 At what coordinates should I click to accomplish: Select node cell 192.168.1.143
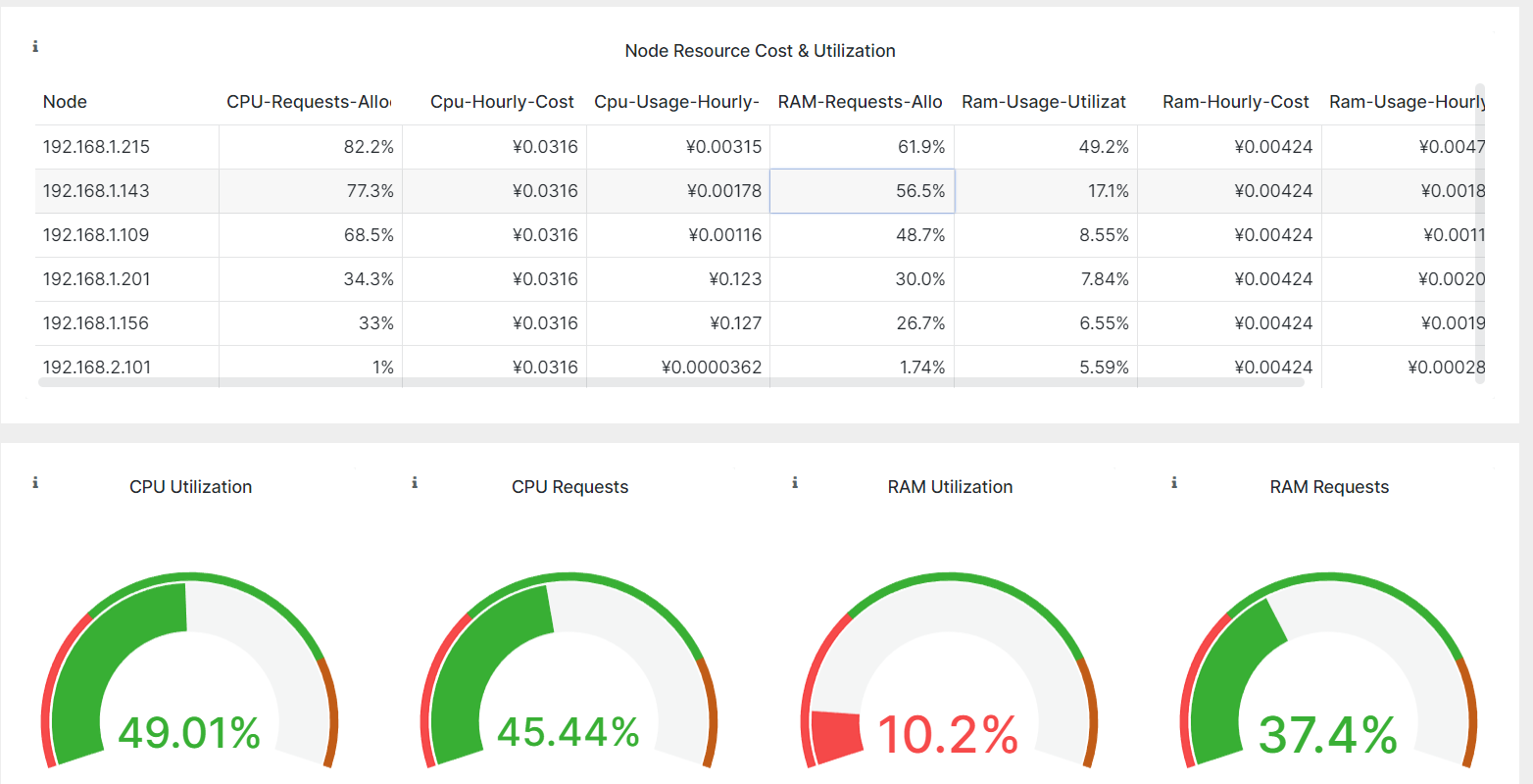tap(127, 191)
